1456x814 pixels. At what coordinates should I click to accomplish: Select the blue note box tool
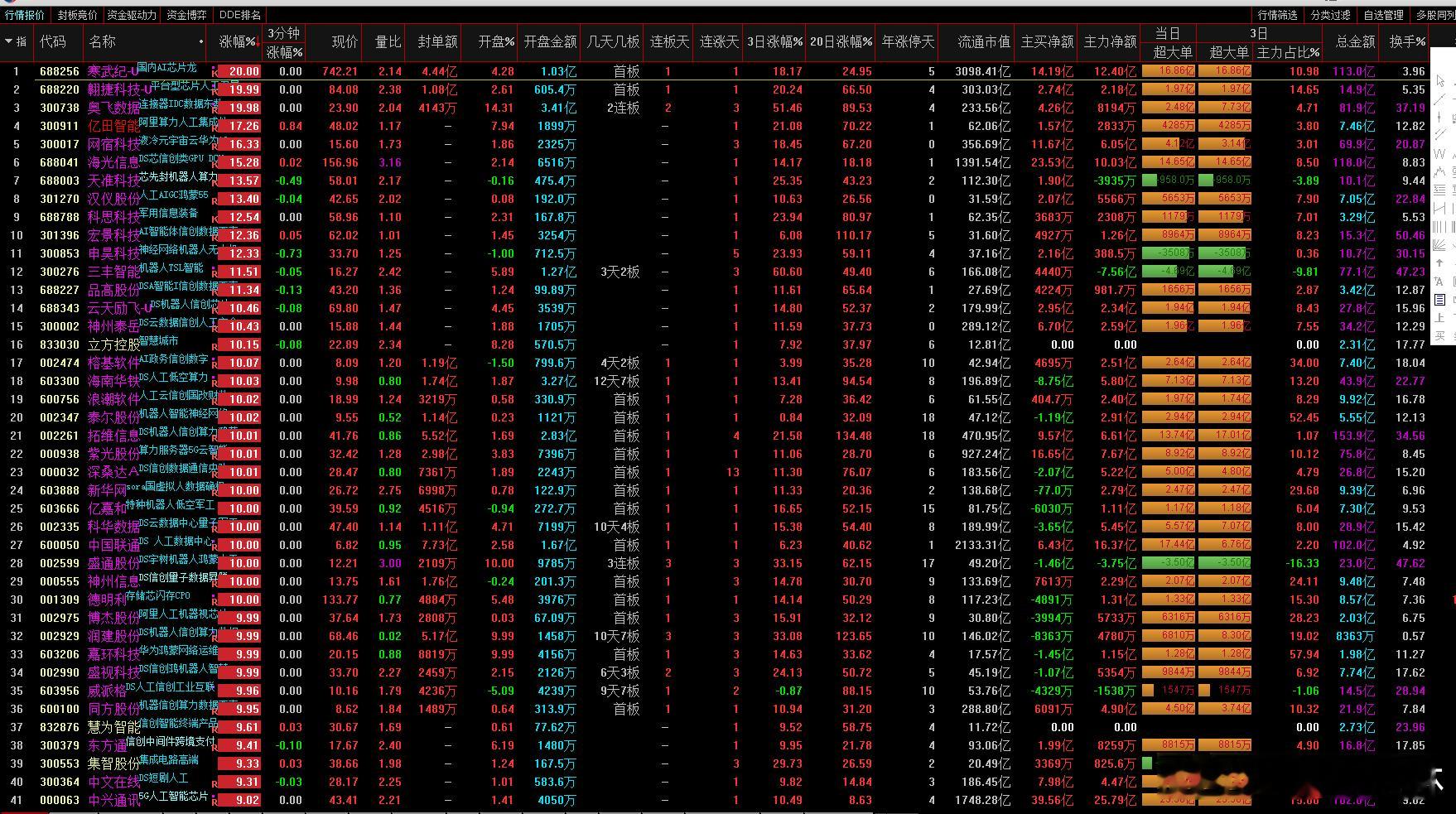(1441, 300)
